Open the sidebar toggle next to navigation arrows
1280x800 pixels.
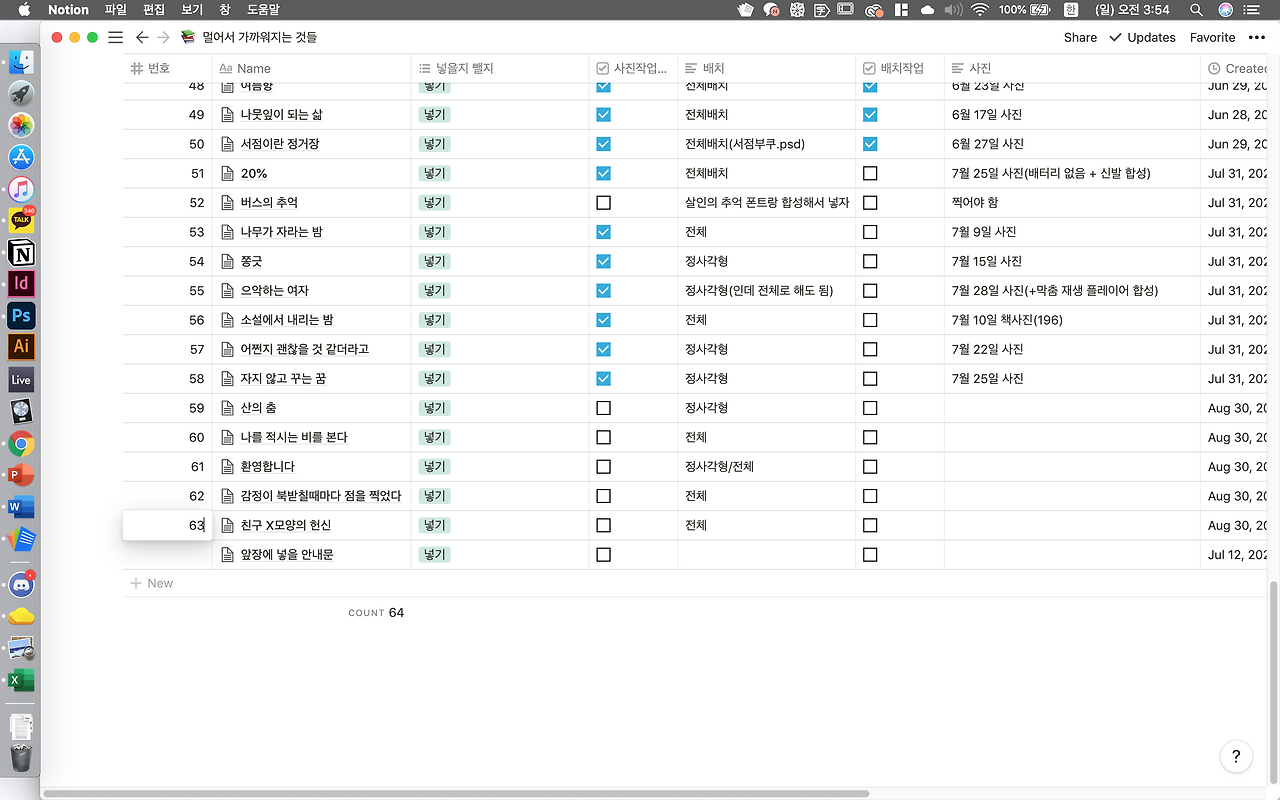[x=115, y=37]
